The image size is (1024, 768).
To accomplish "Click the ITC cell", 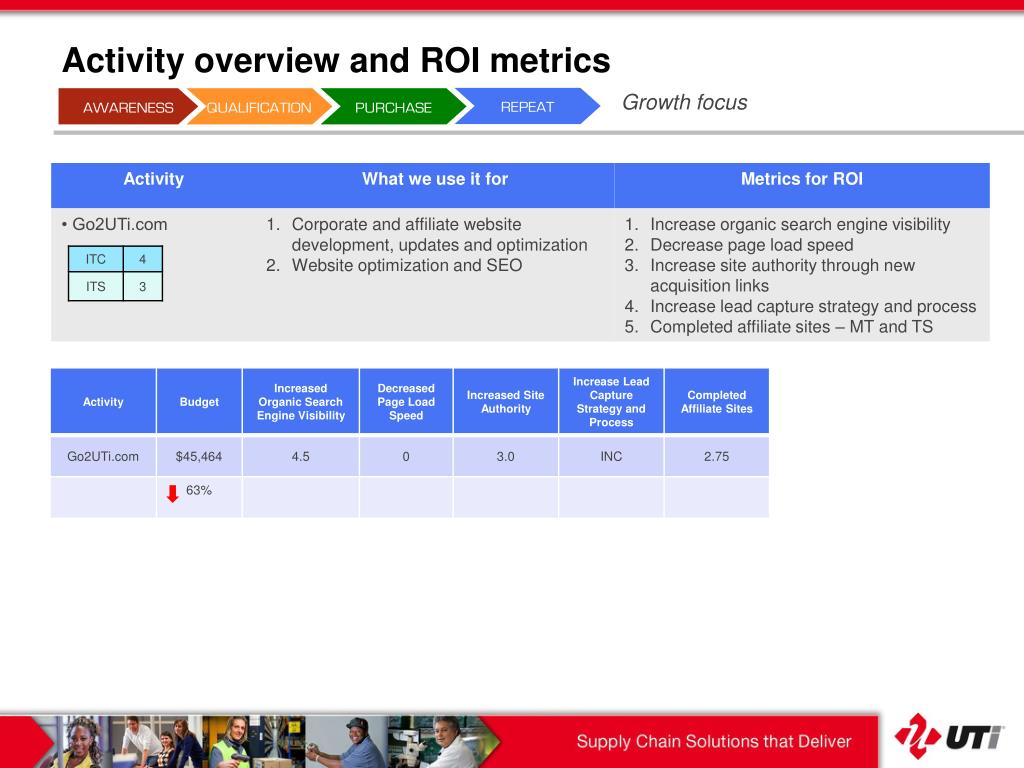I will coord(95,259).
